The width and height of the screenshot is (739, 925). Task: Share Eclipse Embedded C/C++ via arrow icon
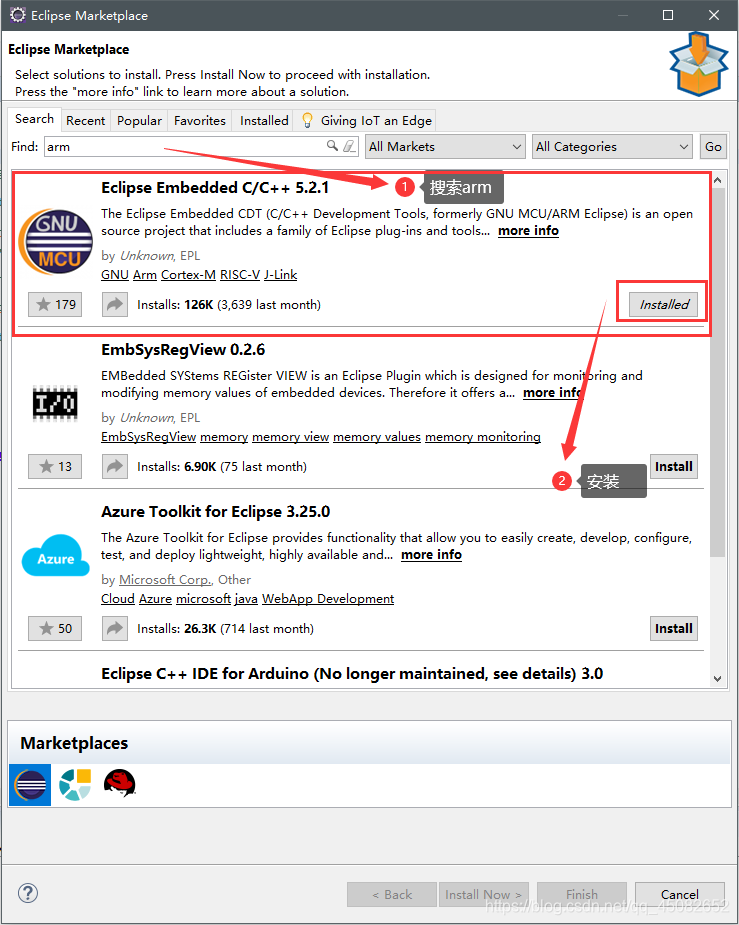pyautogui.click(x=114, y=304)
